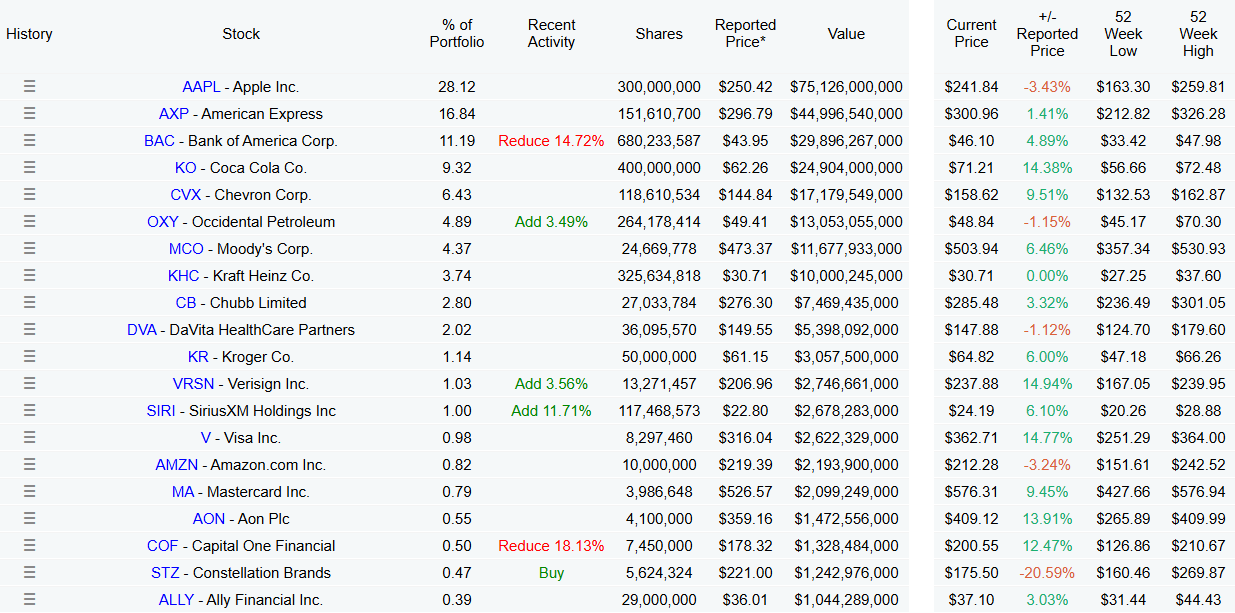Select 'Buy' activity for Constellation Brands

pyautogui.click(x=551, y=573)
